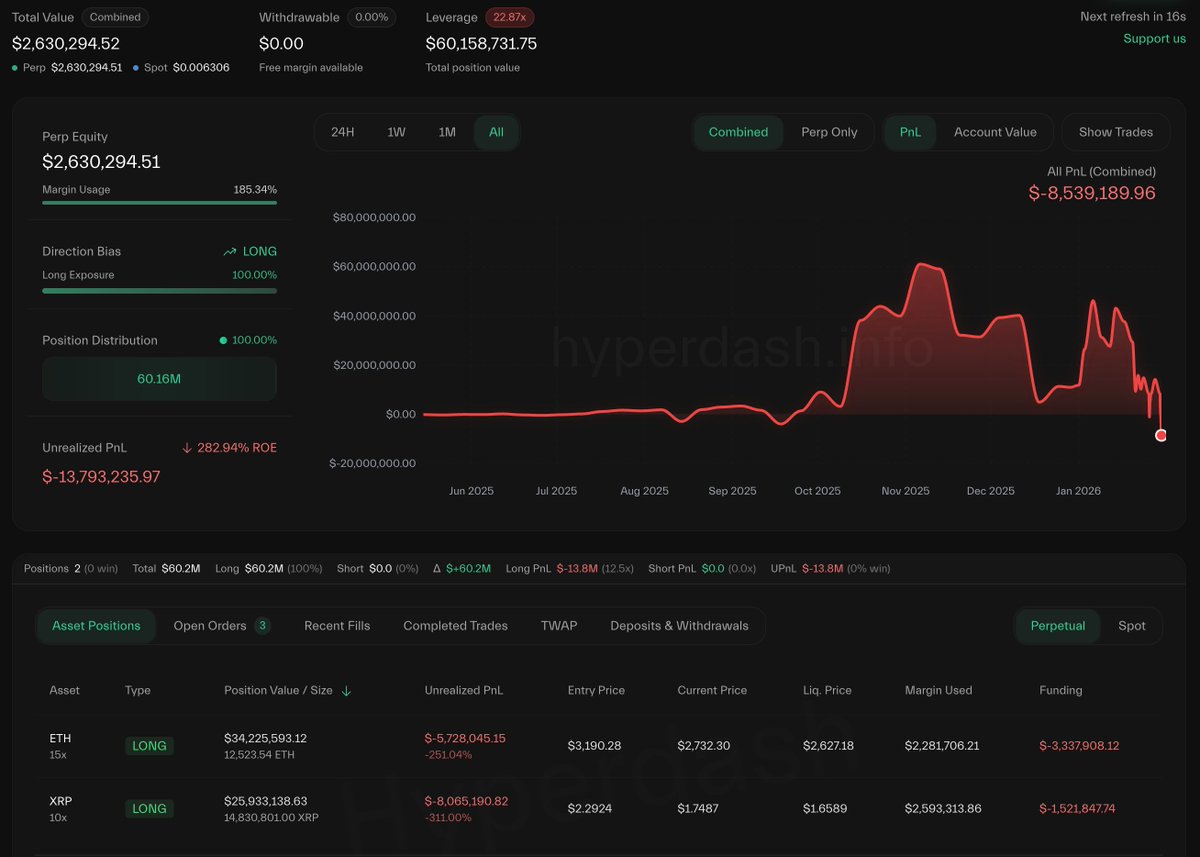Click the sort arrow beside Position Value / Size

tap(346, 691)
